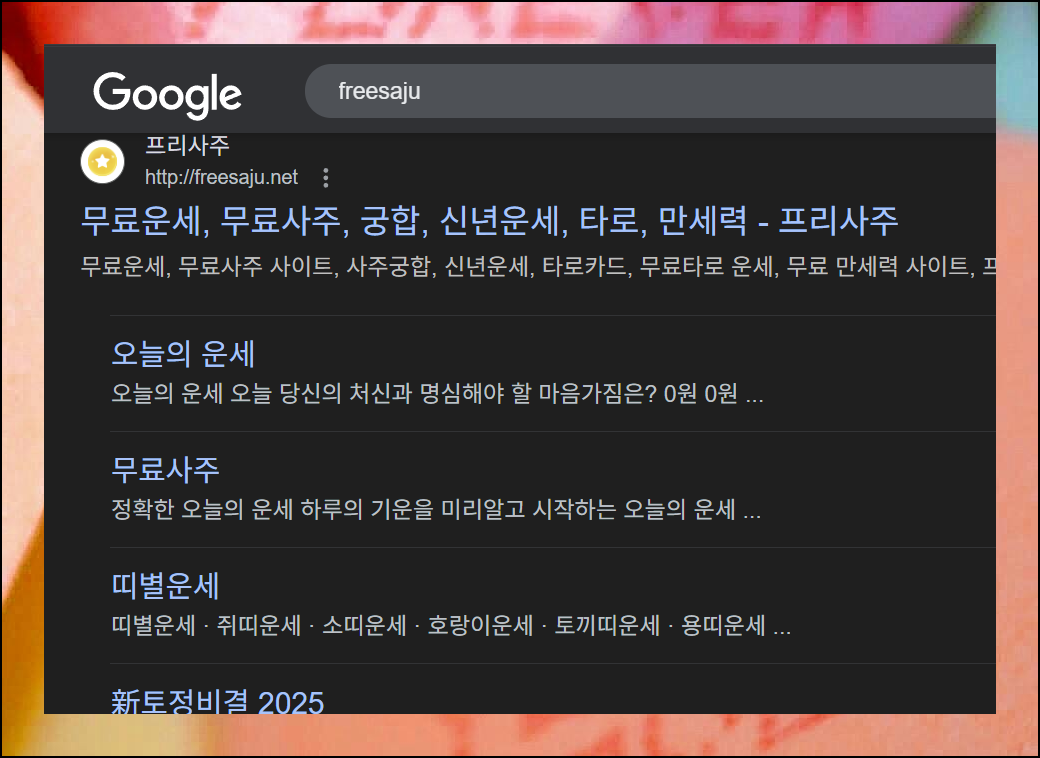The image size is (1040, 758).
Task: Click the freesaju search input field
Action: [x=650, y=91]
